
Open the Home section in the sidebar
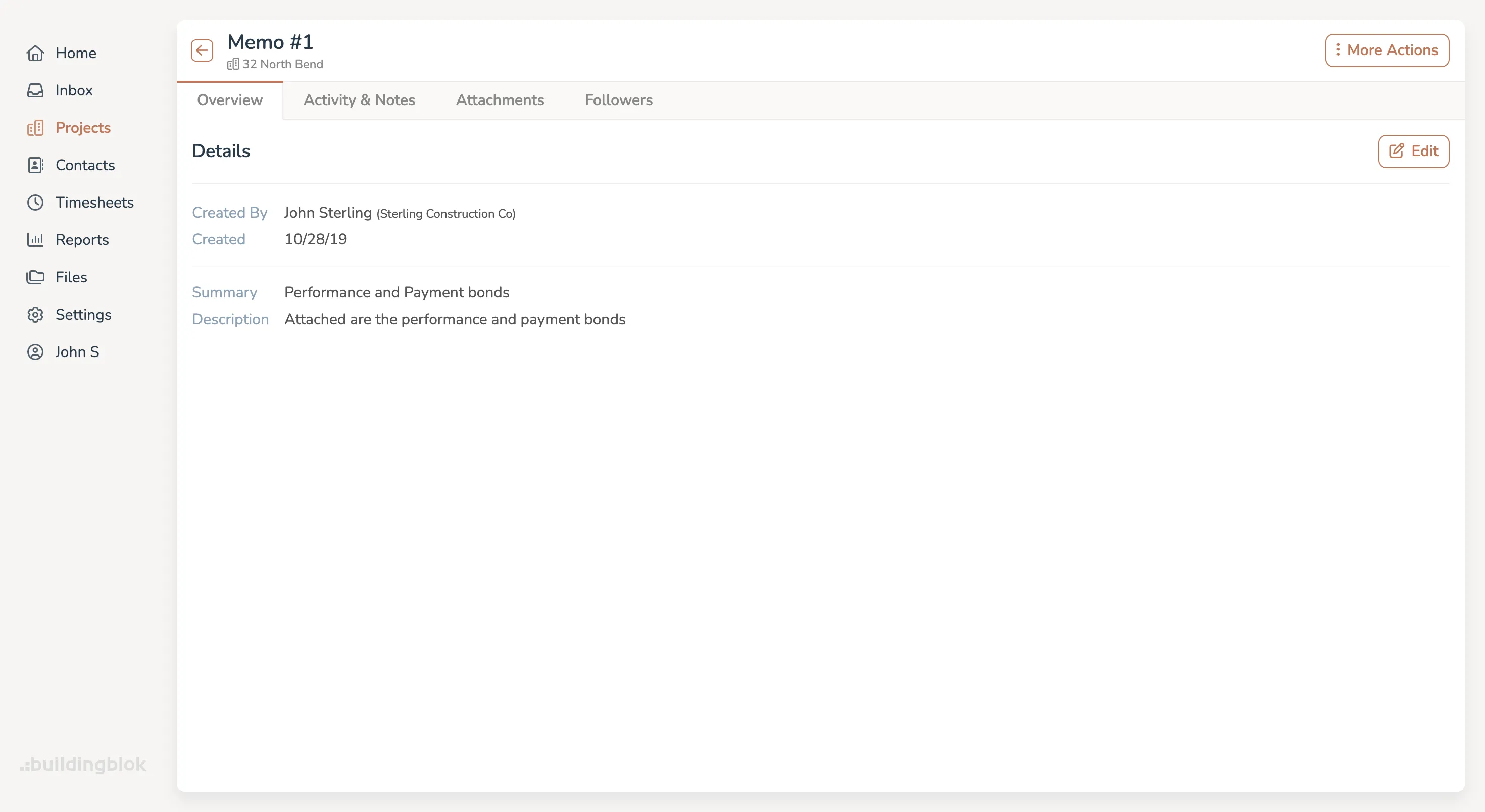point(76,53)
